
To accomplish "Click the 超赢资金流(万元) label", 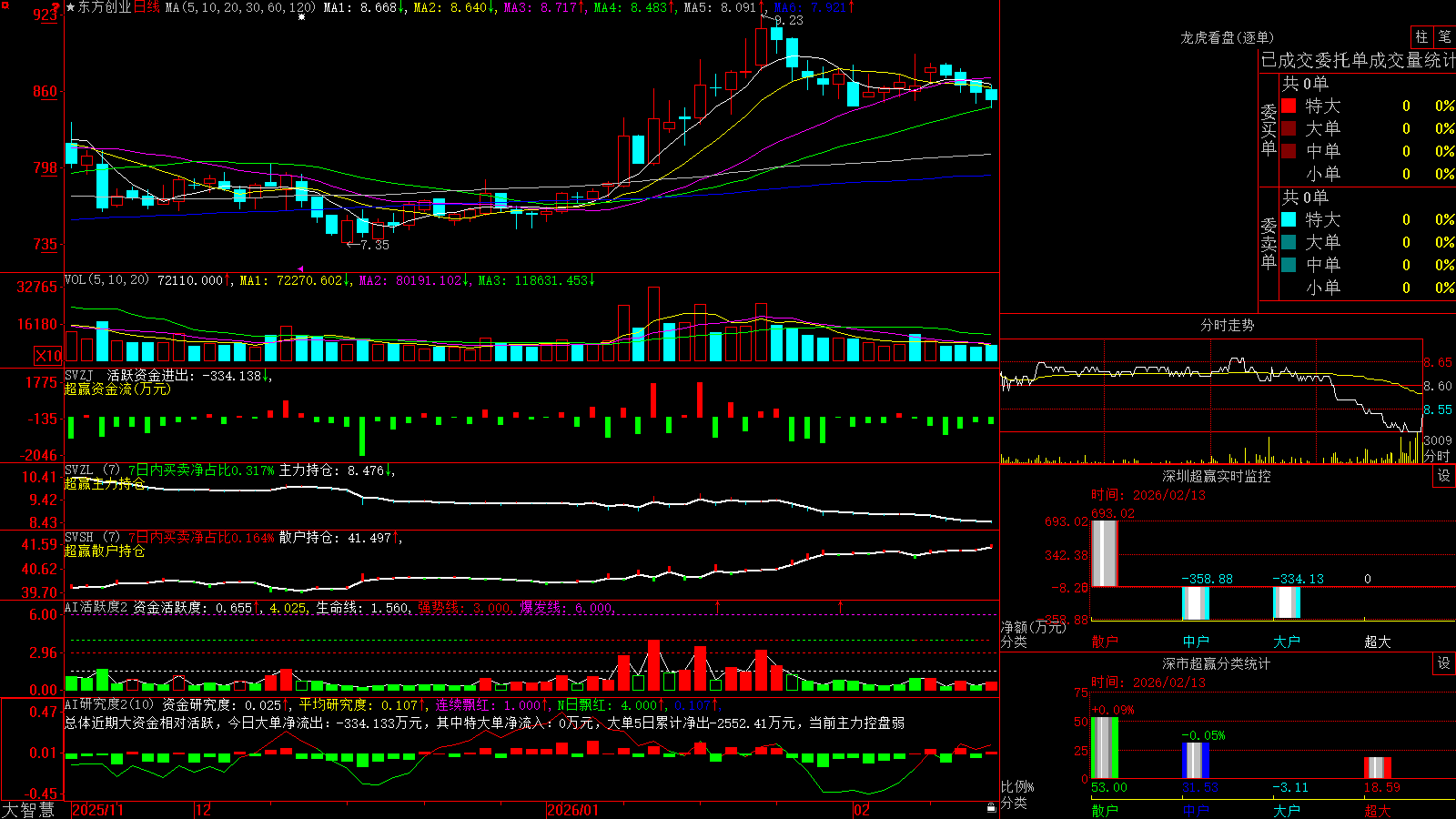I will click(117, 389).
